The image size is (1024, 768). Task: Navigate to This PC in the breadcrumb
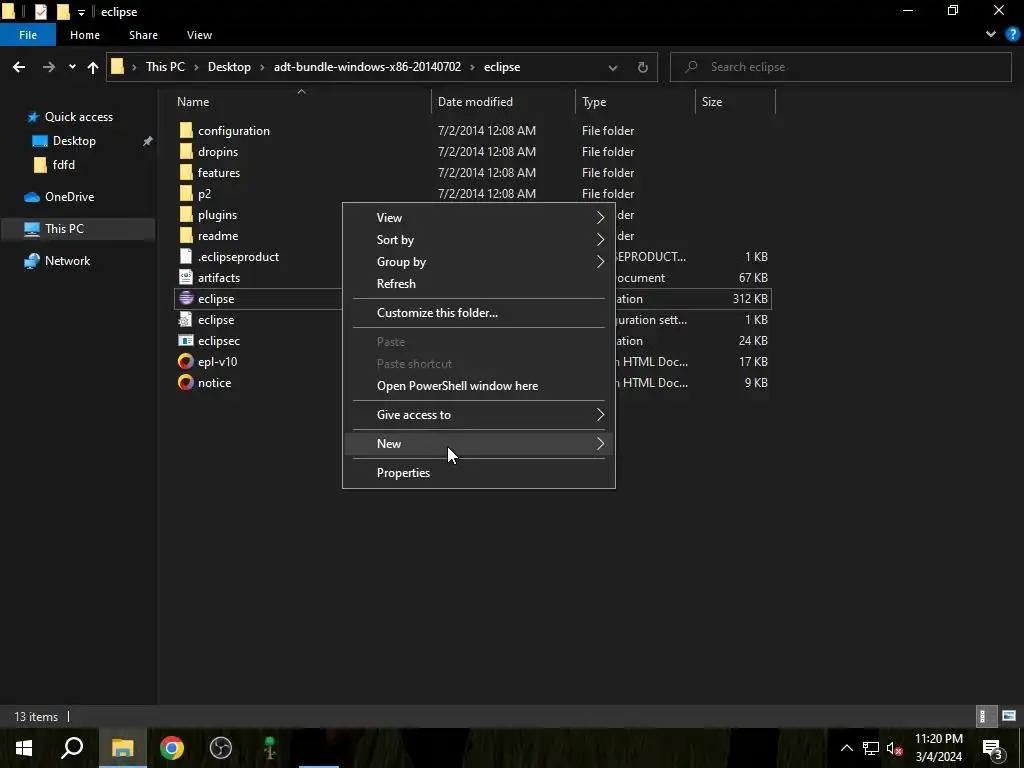(165, 67)
